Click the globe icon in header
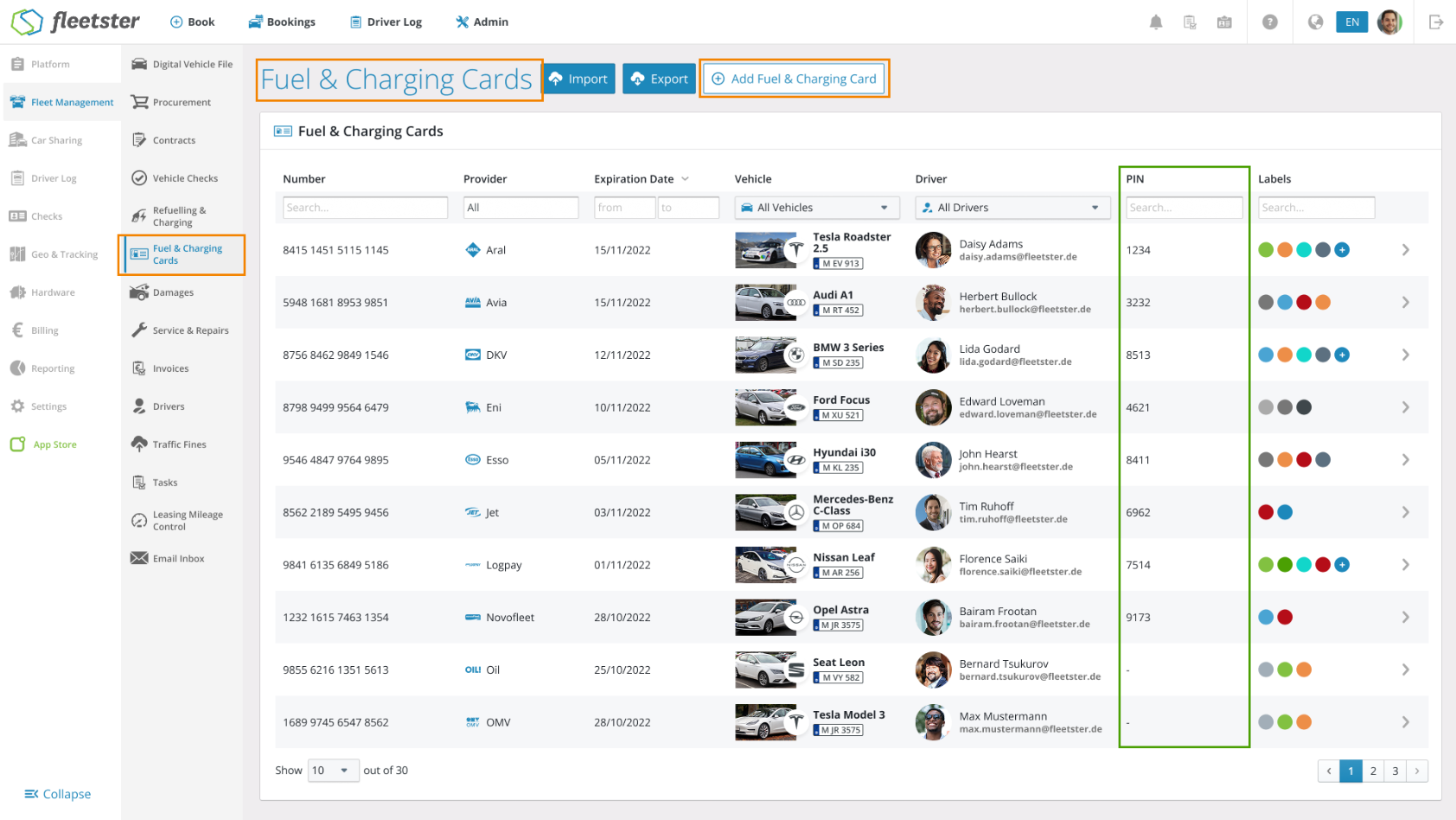The image size is (1456, 820). pyautogui.click(x=1315, y=22)
